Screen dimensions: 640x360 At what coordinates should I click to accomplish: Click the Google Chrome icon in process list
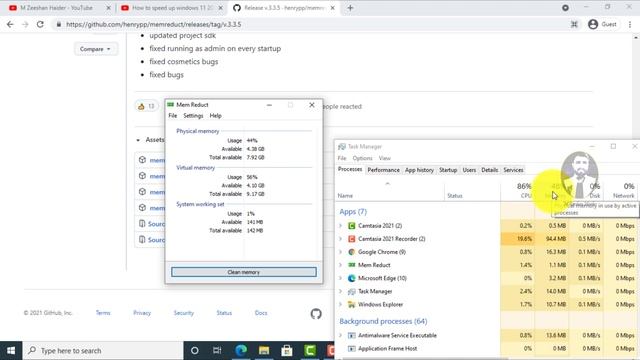click(x=351, y=252)
